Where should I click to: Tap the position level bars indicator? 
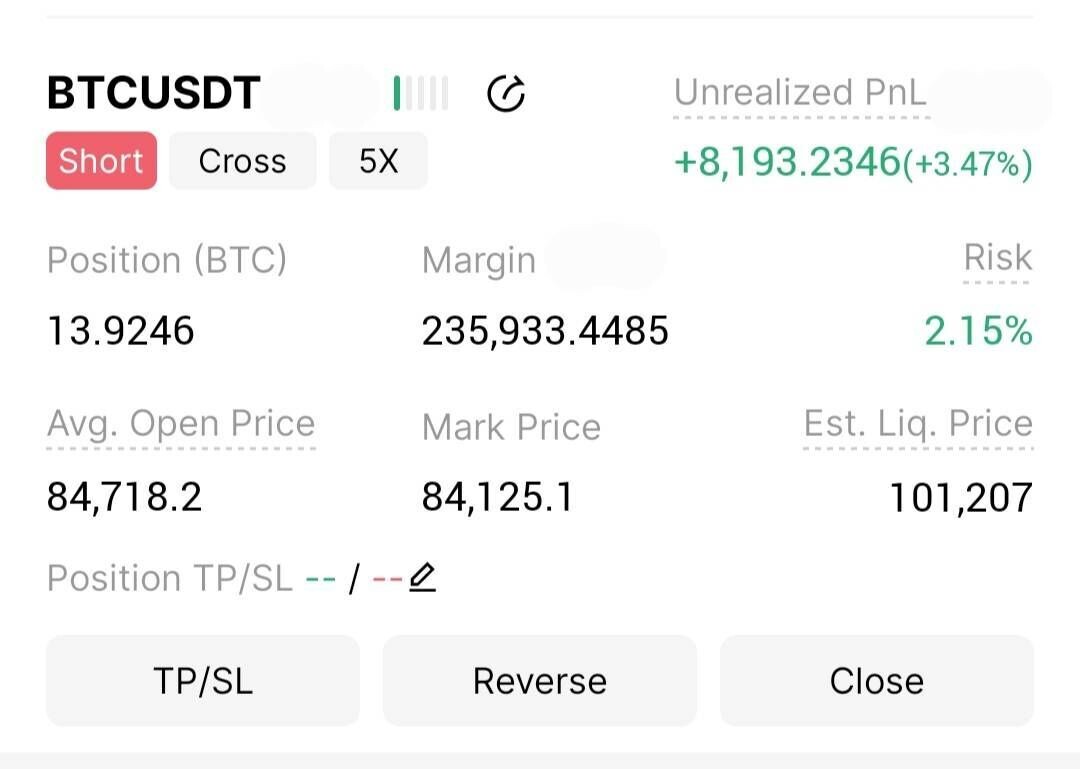[x=421, y=93]
